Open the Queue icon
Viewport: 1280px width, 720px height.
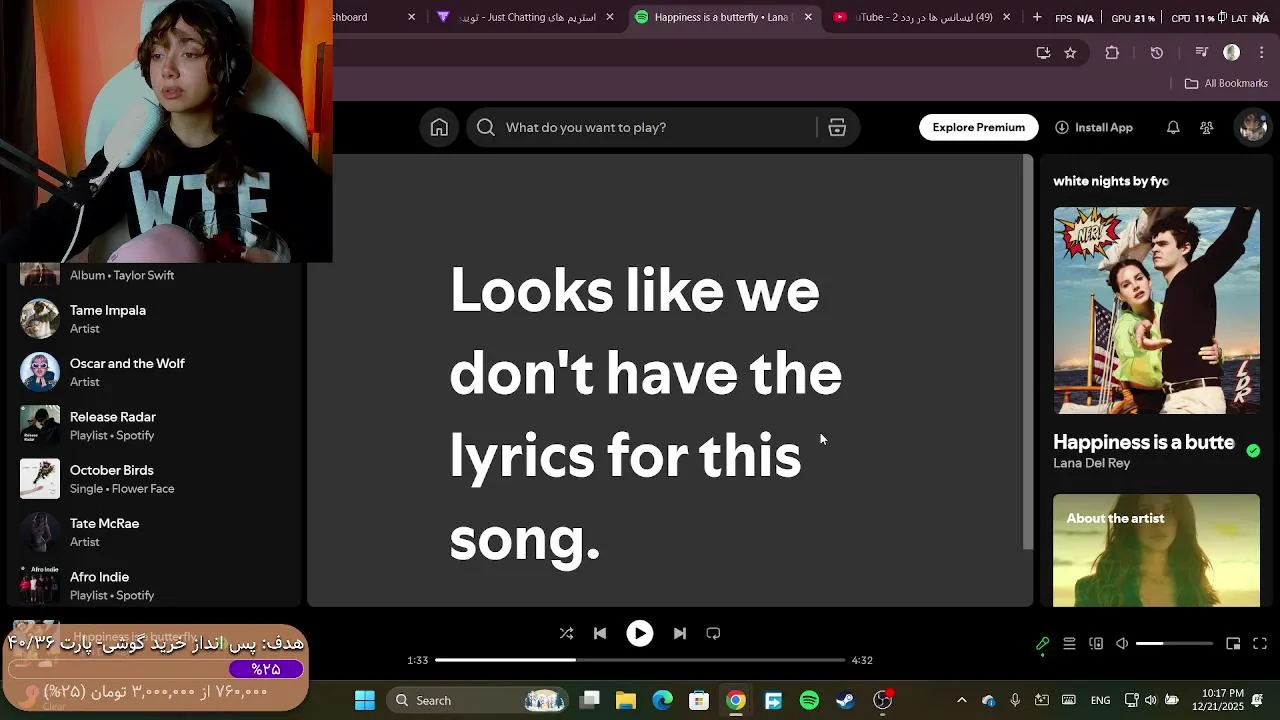1069,644
